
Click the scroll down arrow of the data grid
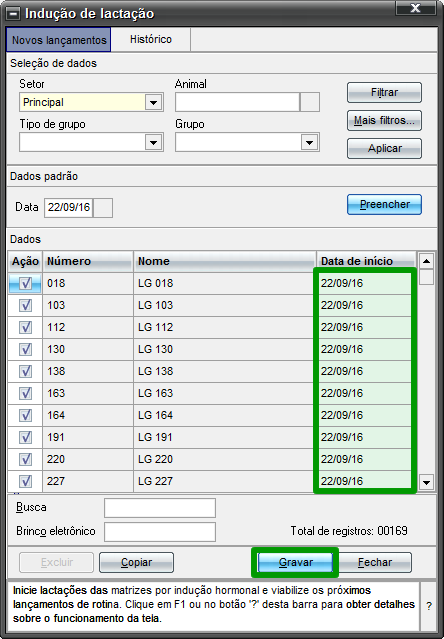tap(426, 483)
